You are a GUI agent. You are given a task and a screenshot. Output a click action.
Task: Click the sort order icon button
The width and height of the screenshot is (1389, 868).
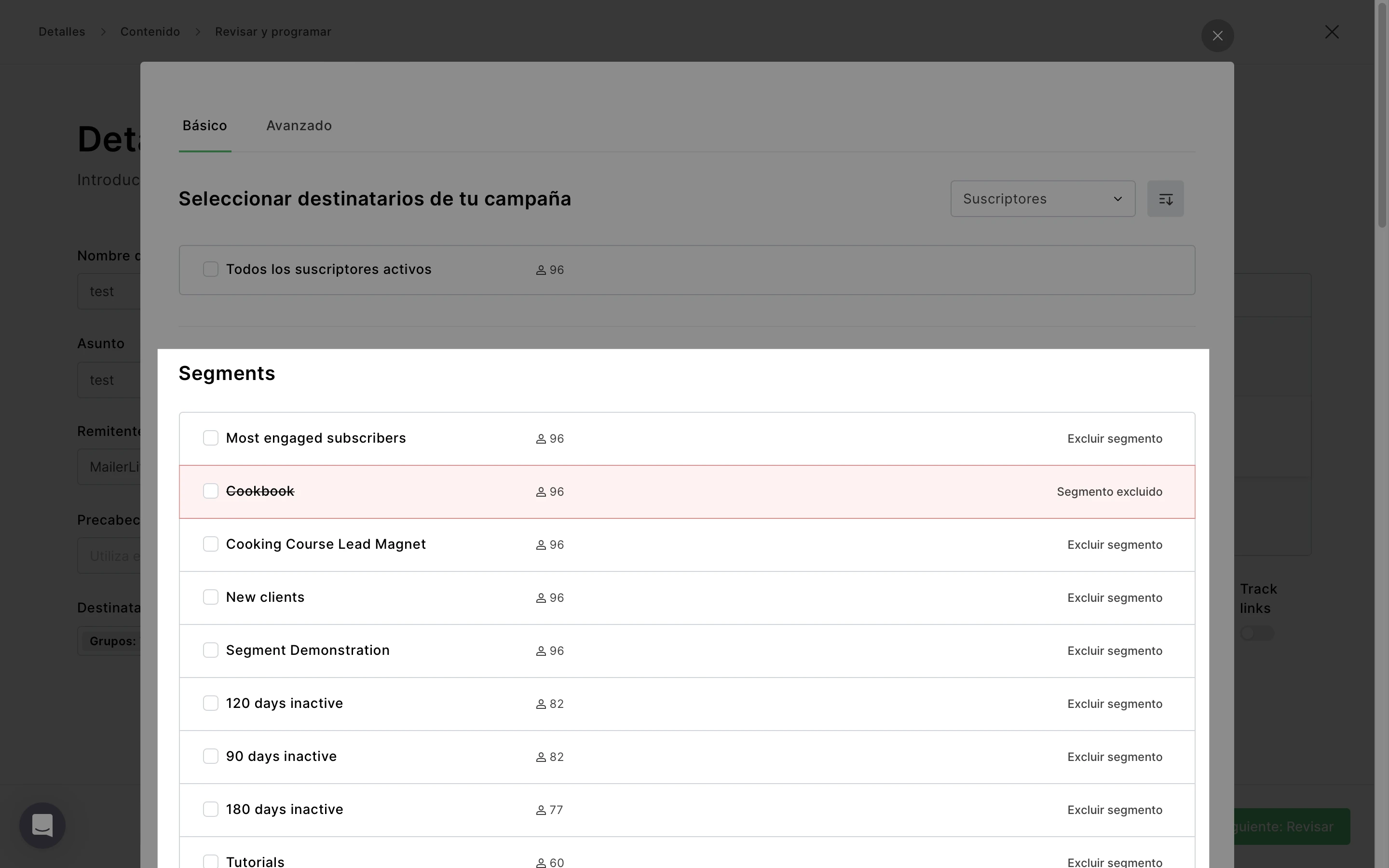coord(1165,199)
